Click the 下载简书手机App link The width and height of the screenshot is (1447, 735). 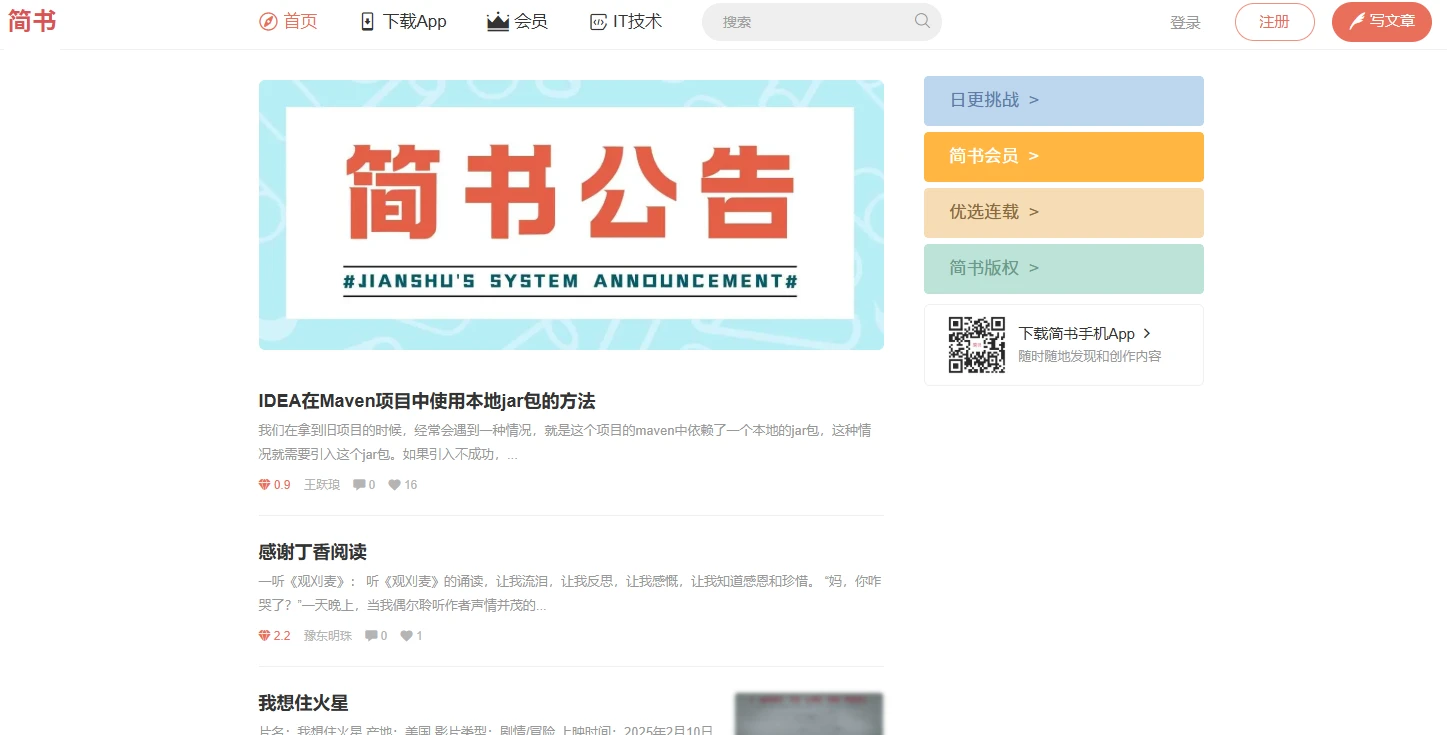click(x=1077, y=334)
